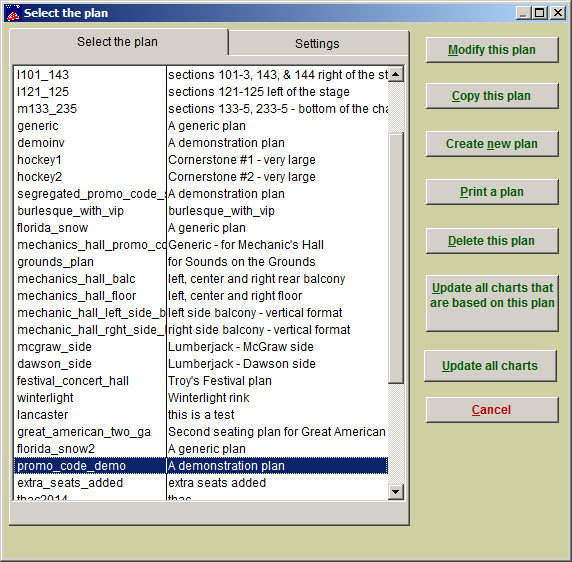Viewport: 572px width, 562px height.
Task: Cancel the plan selection dialog
Action: pyautogui.click(x=492, y=410)
